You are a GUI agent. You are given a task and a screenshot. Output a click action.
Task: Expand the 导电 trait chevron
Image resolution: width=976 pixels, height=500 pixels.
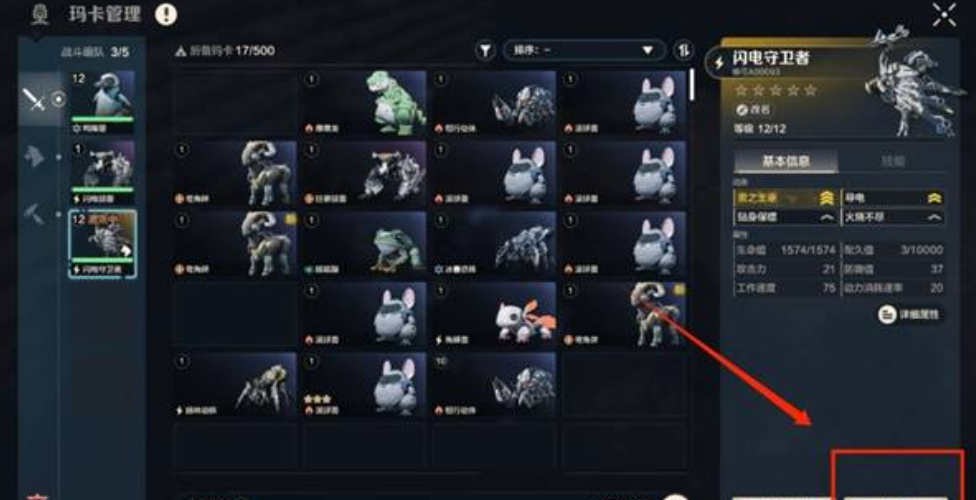coord(934,198)
